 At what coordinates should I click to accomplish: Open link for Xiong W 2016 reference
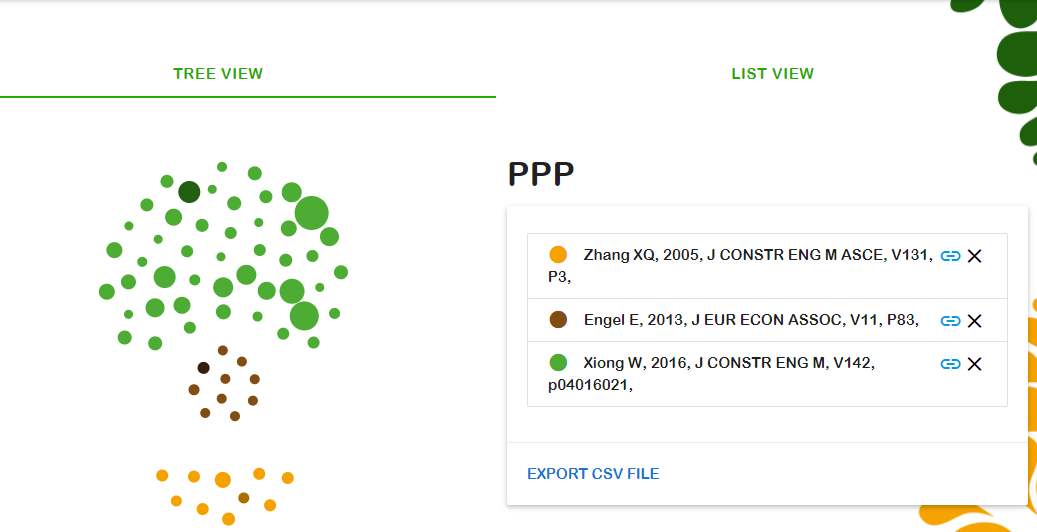point(950,364)
